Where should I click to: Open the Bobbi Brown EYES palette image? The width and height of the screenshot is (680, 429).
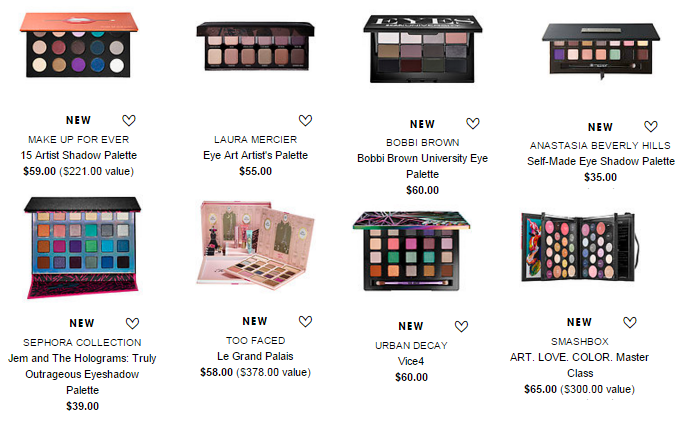point(422,49)
